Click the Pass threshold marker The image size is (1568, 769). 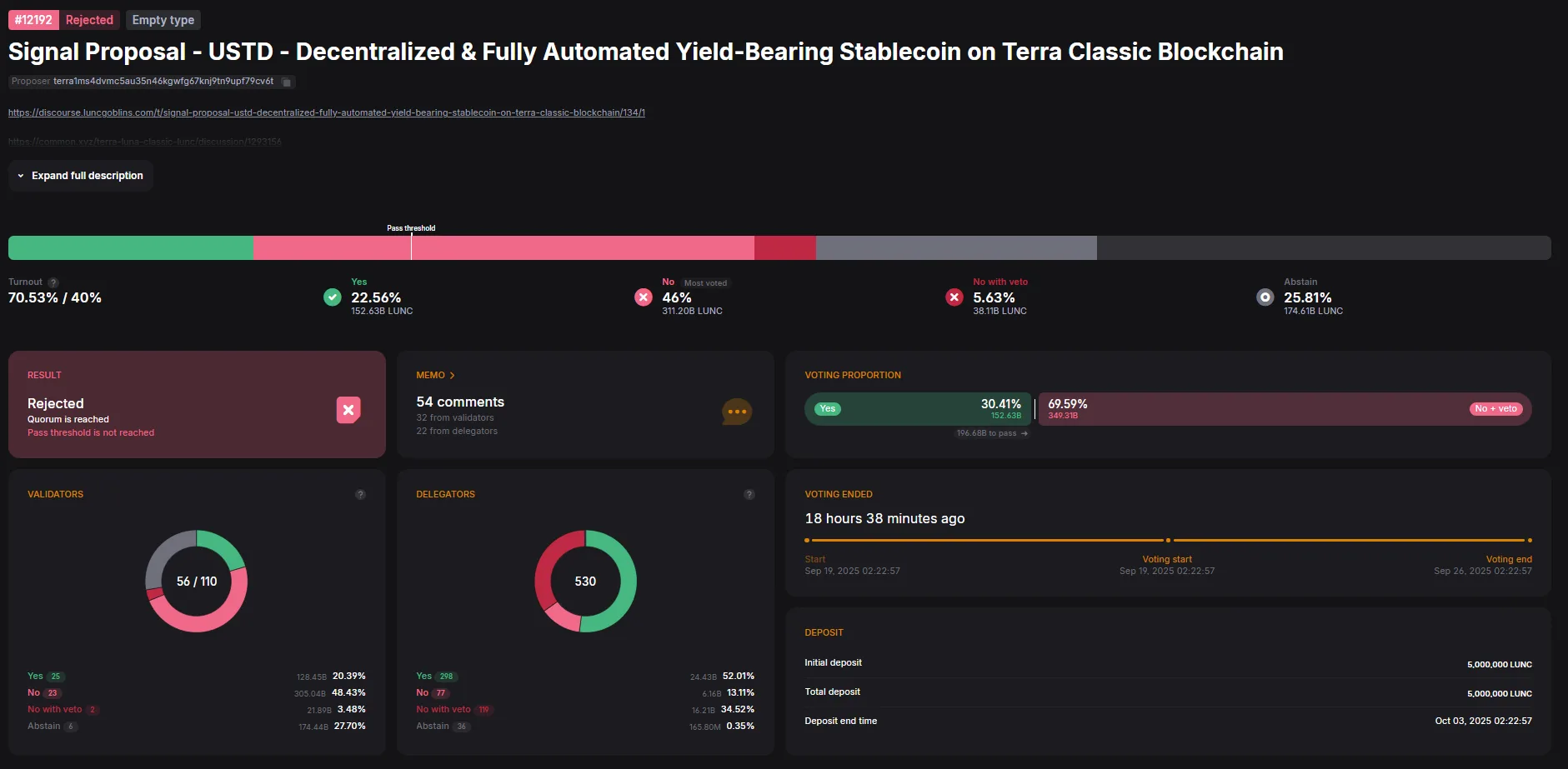[x=411, y=246]
